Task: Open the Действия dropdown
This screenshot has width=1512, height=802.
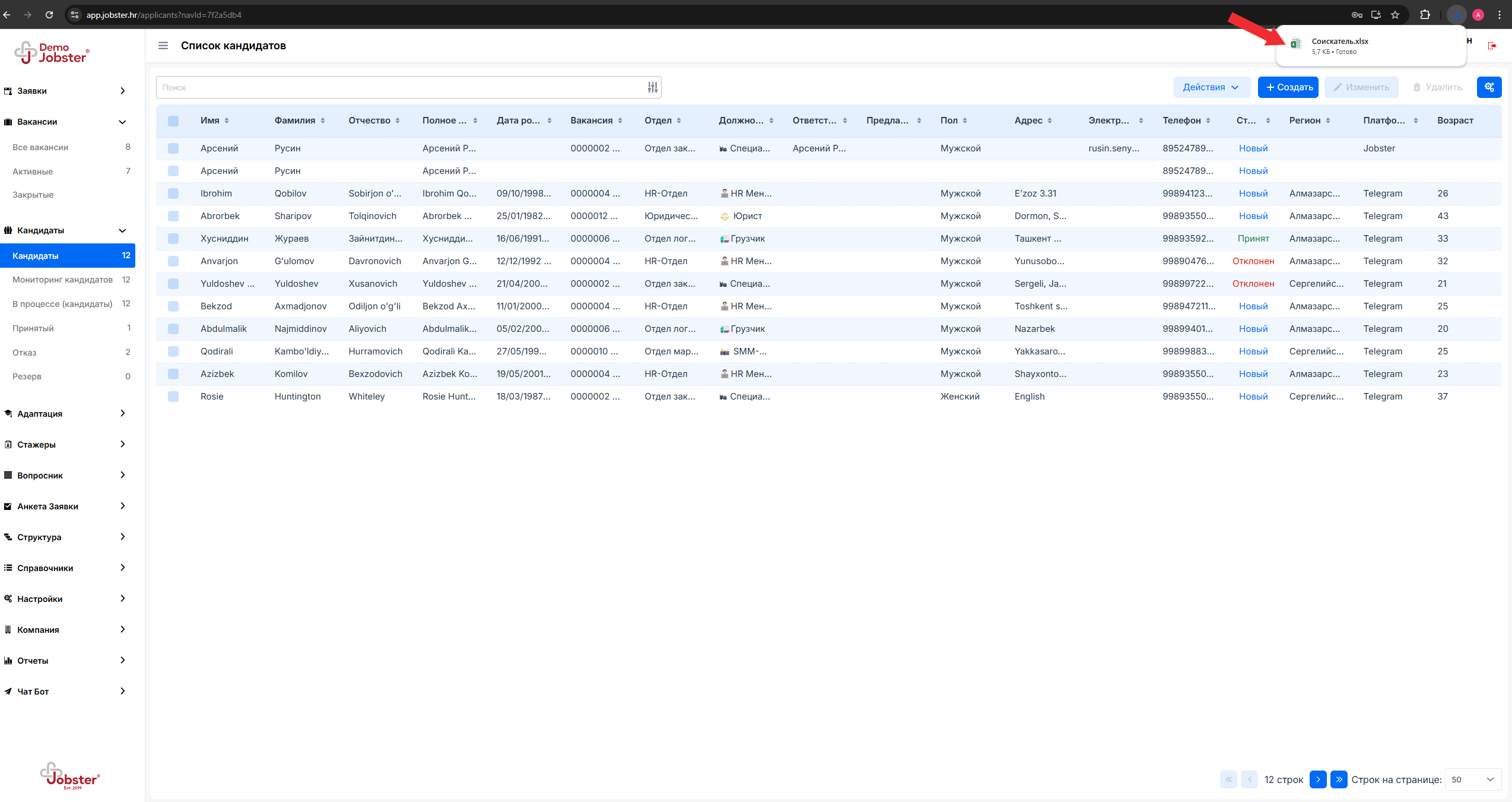Action: [x=1211, y=87]
